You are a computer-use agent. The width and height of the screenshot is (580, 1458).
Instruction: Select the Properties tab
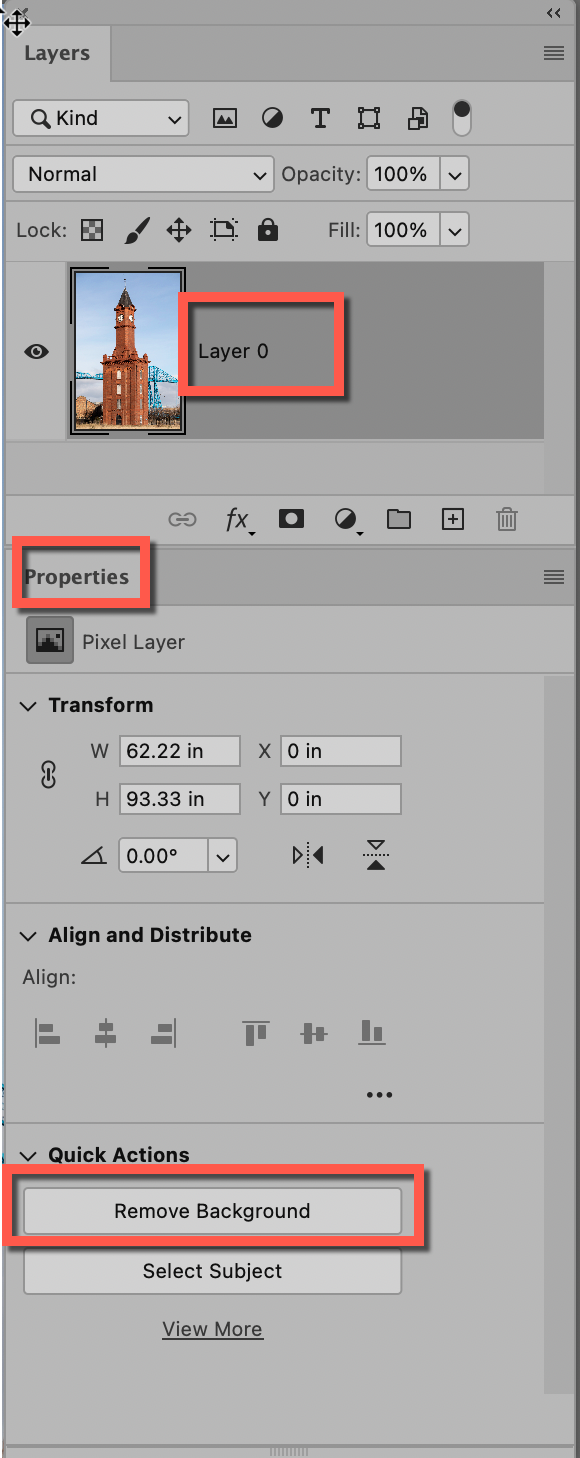click(77, 576)
